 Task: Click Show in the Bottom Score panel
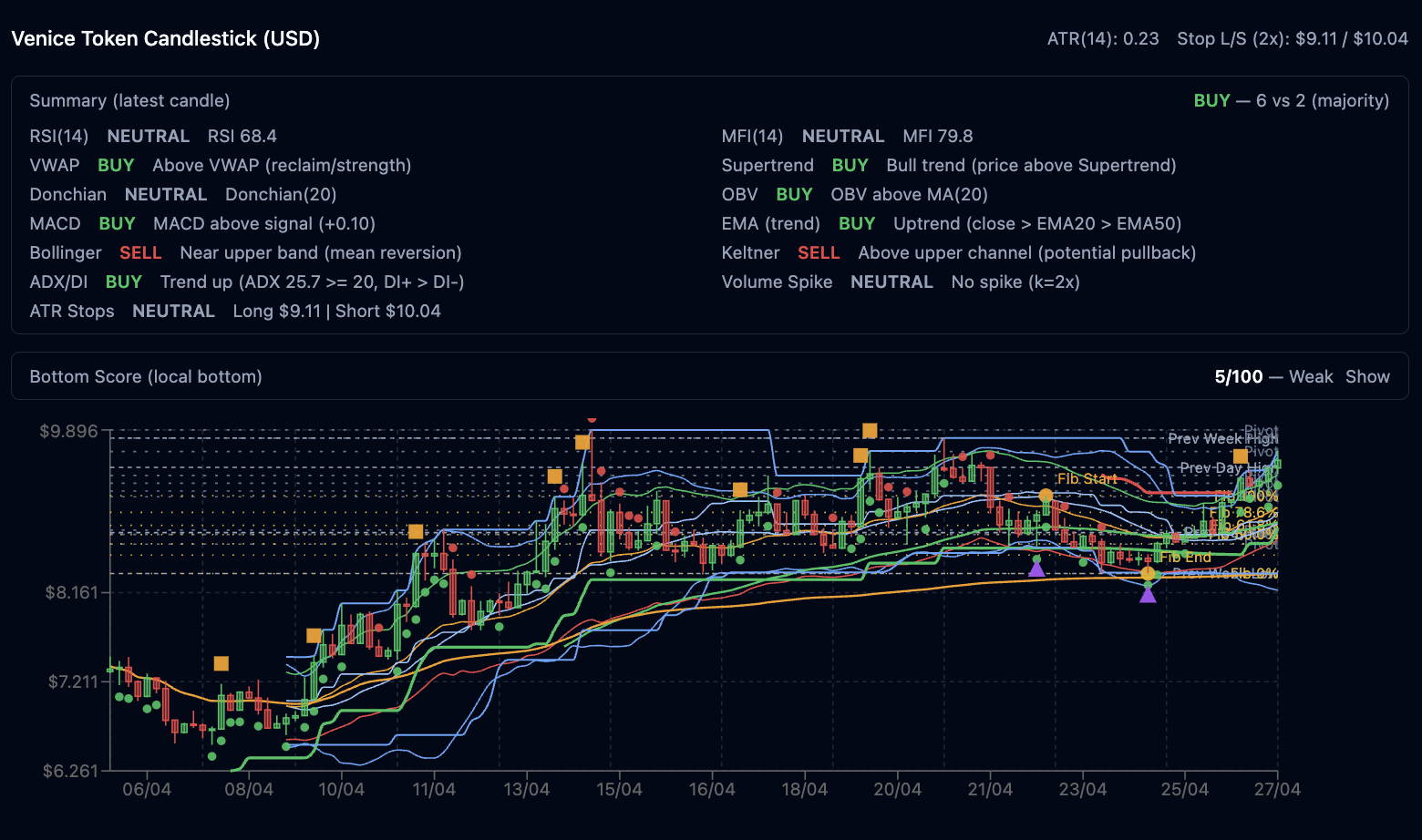(1367, 376)
